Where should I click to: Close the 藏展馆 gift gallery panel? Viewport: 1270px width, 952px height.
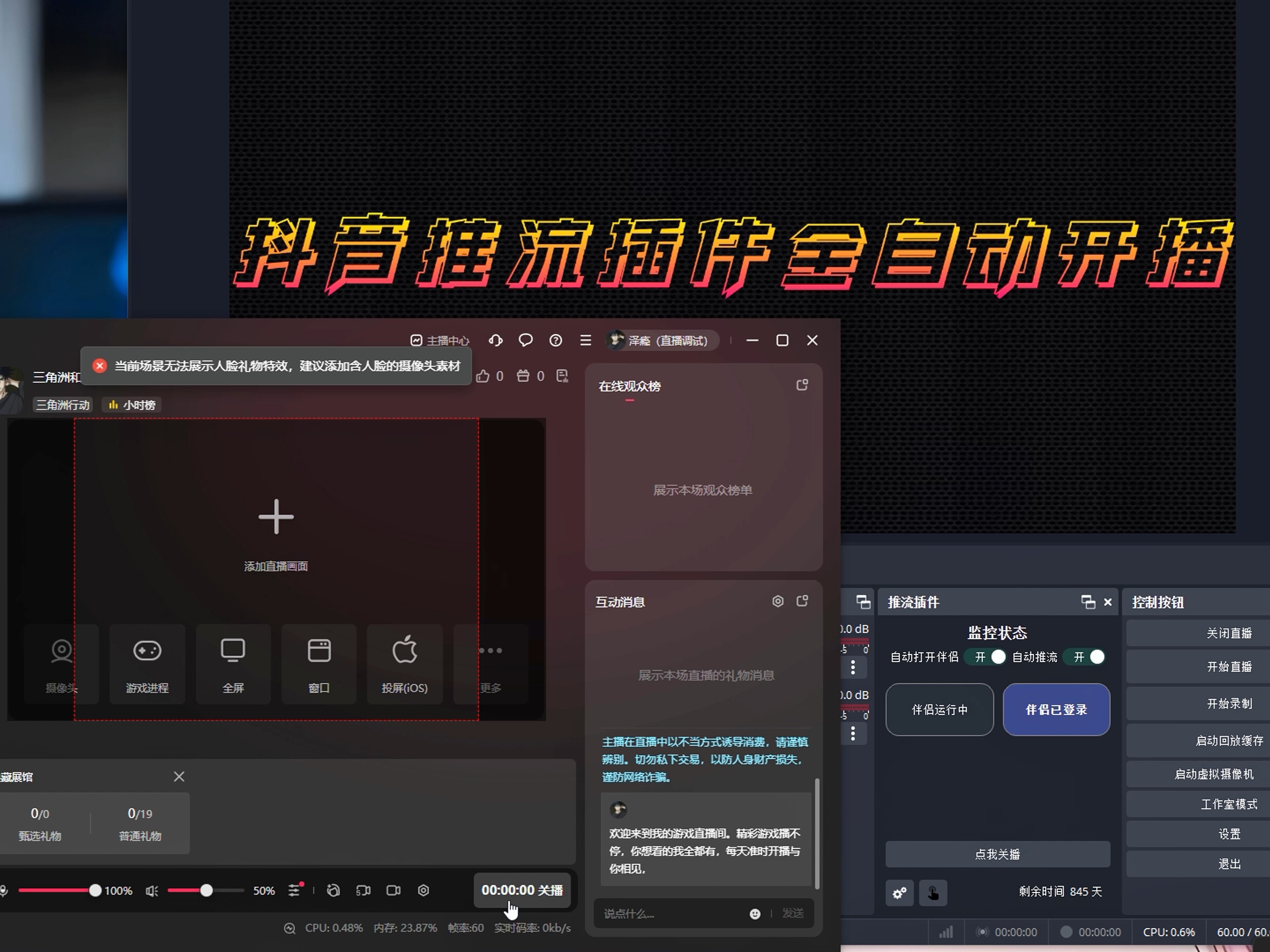(179, 776)
